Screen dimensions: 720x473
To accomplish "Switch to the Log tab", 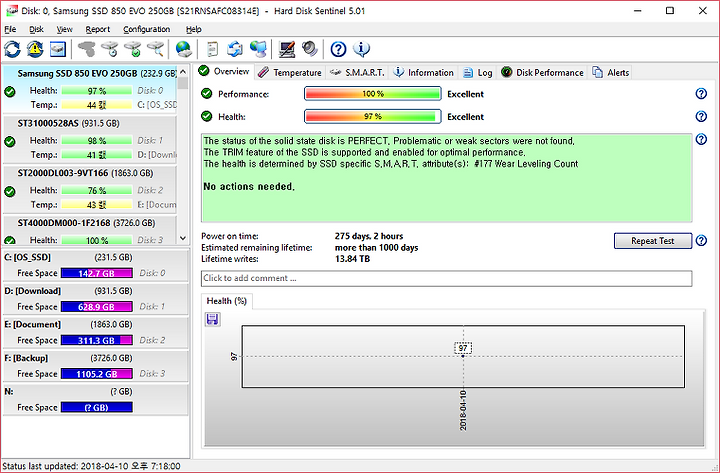I will coord(478,72).
